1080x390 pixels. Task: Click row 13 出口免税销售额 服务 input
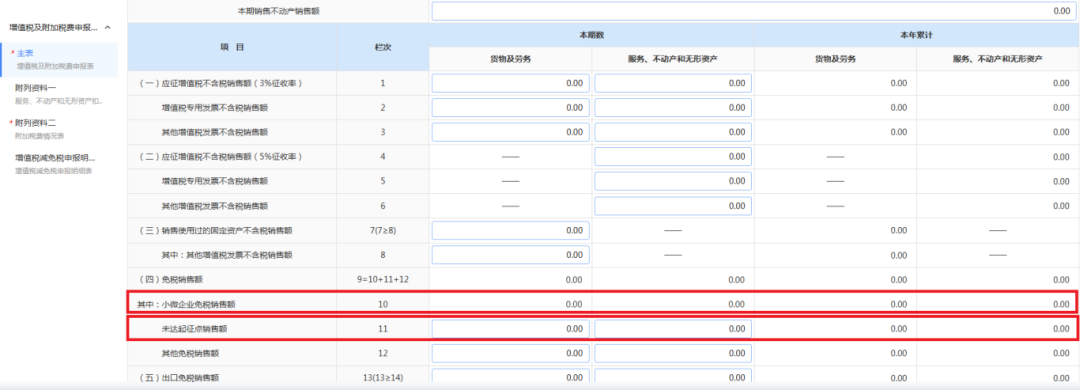click(673, 378)
